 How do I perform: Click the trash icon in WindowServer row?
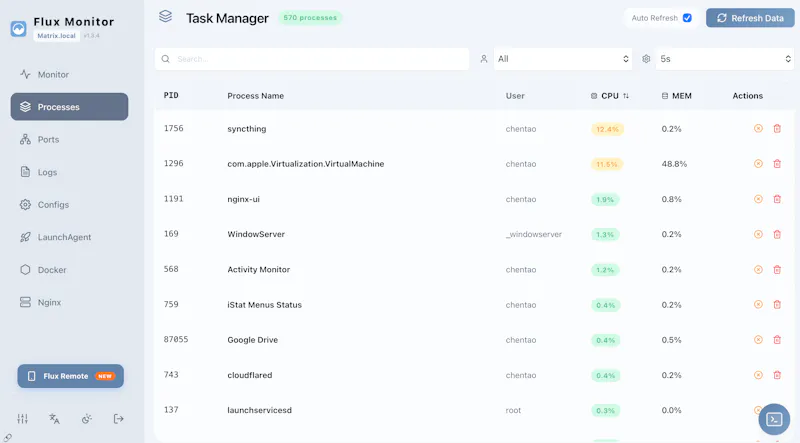click(777, 234)
